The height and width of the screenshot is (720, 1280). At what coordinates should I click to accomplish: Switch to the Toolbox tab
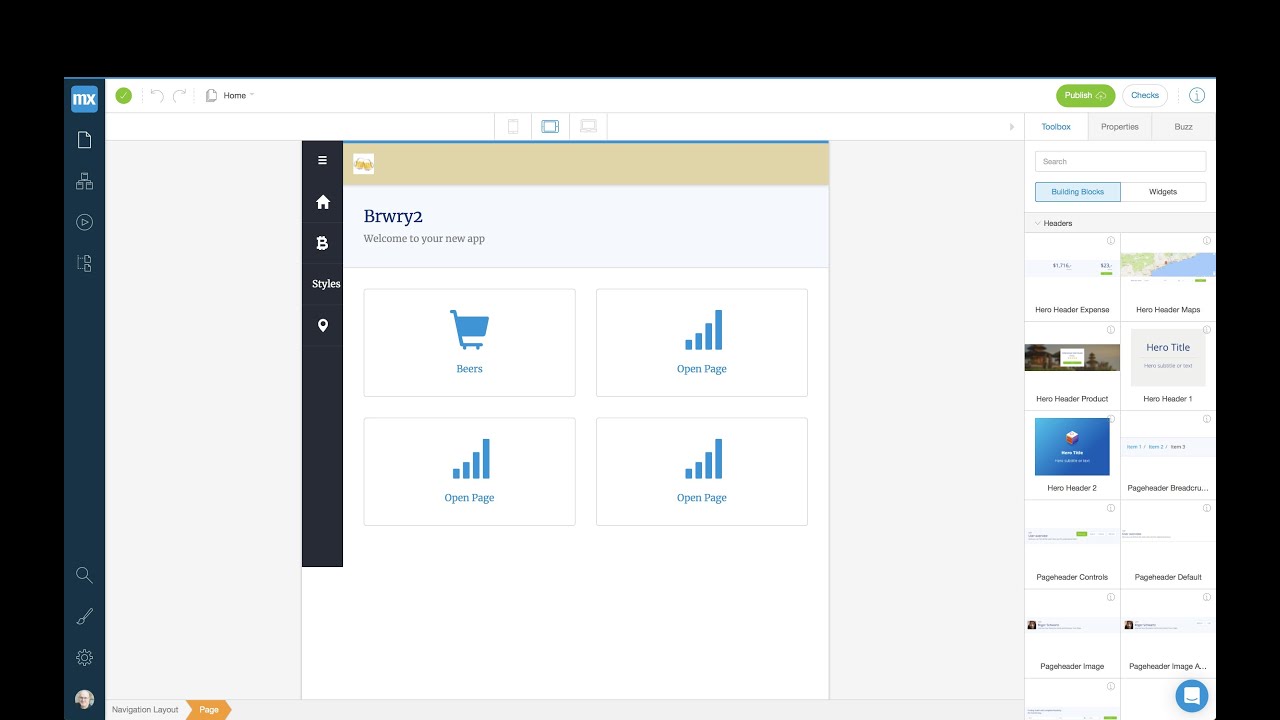(1056, 127)
